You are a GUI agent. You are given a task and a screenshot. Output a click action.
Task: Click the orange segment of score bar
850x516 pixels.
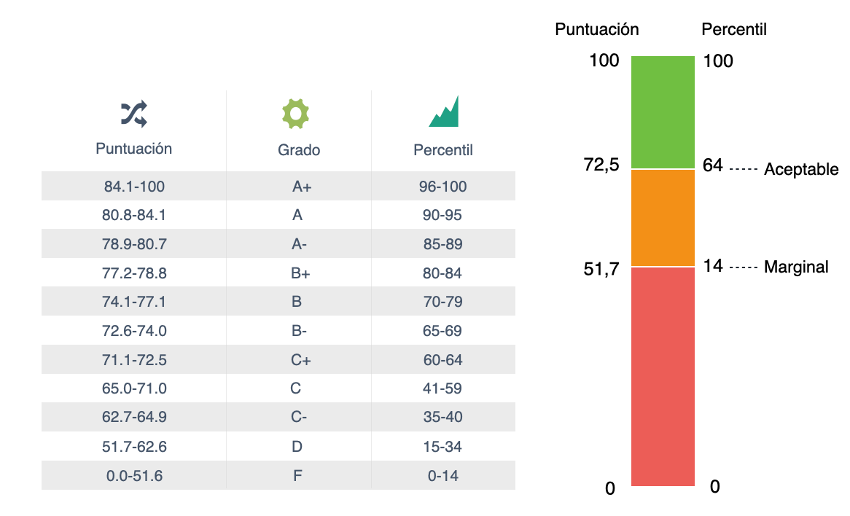click(663, 218)
